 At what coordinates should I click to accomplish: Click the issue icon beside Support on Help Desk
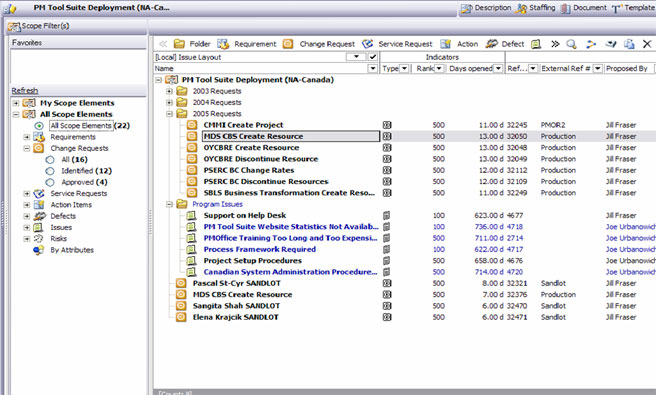coord(191,215)
